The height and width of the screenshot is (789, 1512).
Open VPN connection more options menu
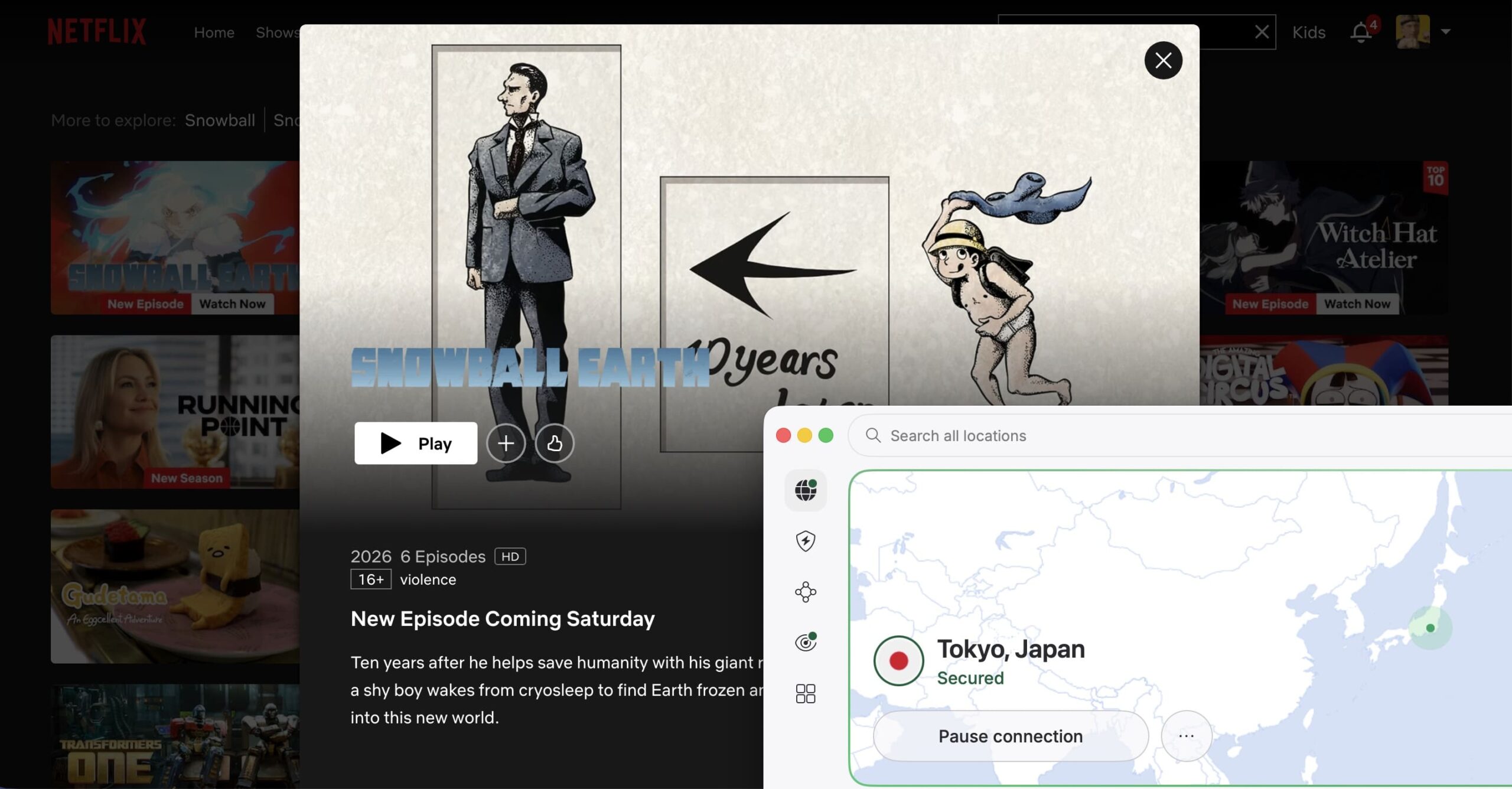pos(1186,736)
